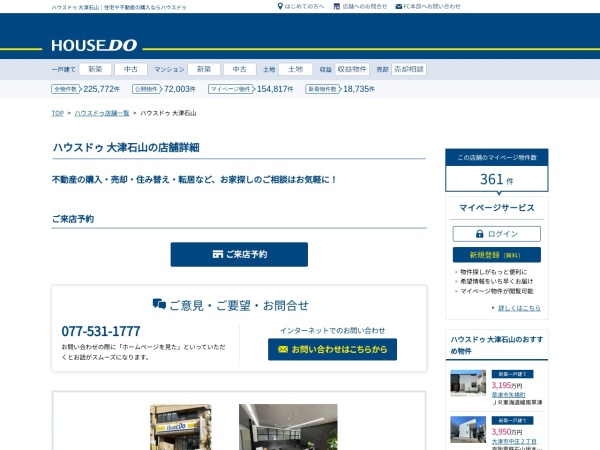Click the 361件 マイページ物件数 box

click(497, 170)
